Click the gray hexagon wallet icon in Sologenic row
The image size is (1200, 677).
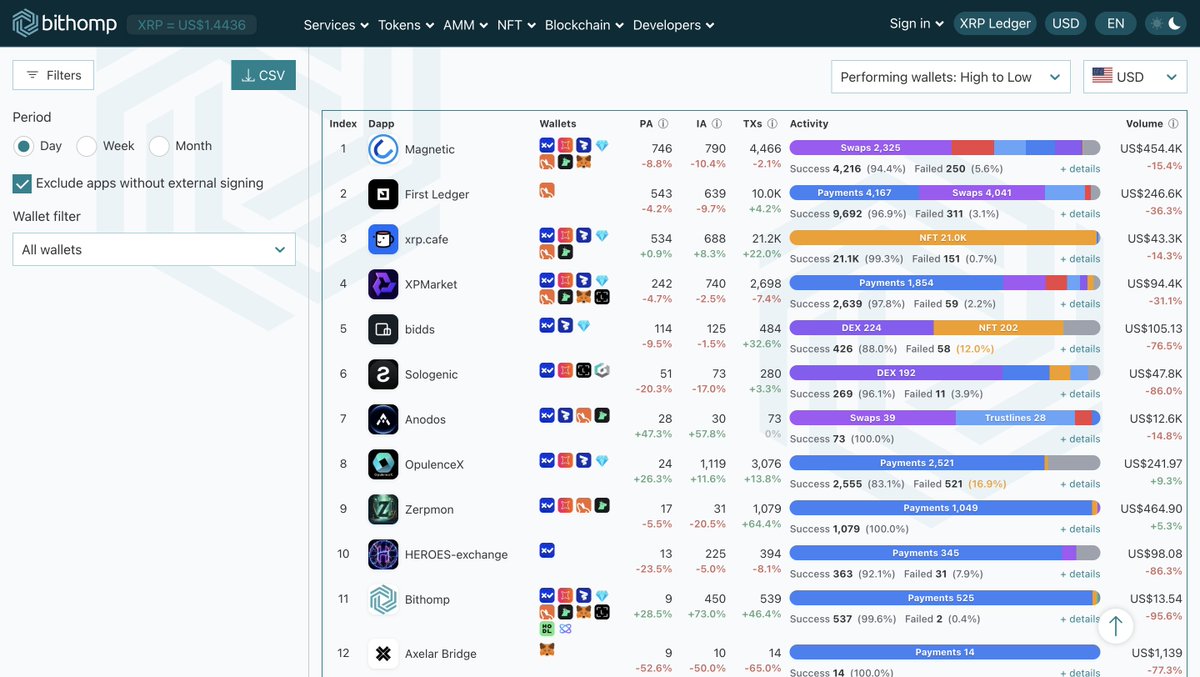(x=602, y=370)
